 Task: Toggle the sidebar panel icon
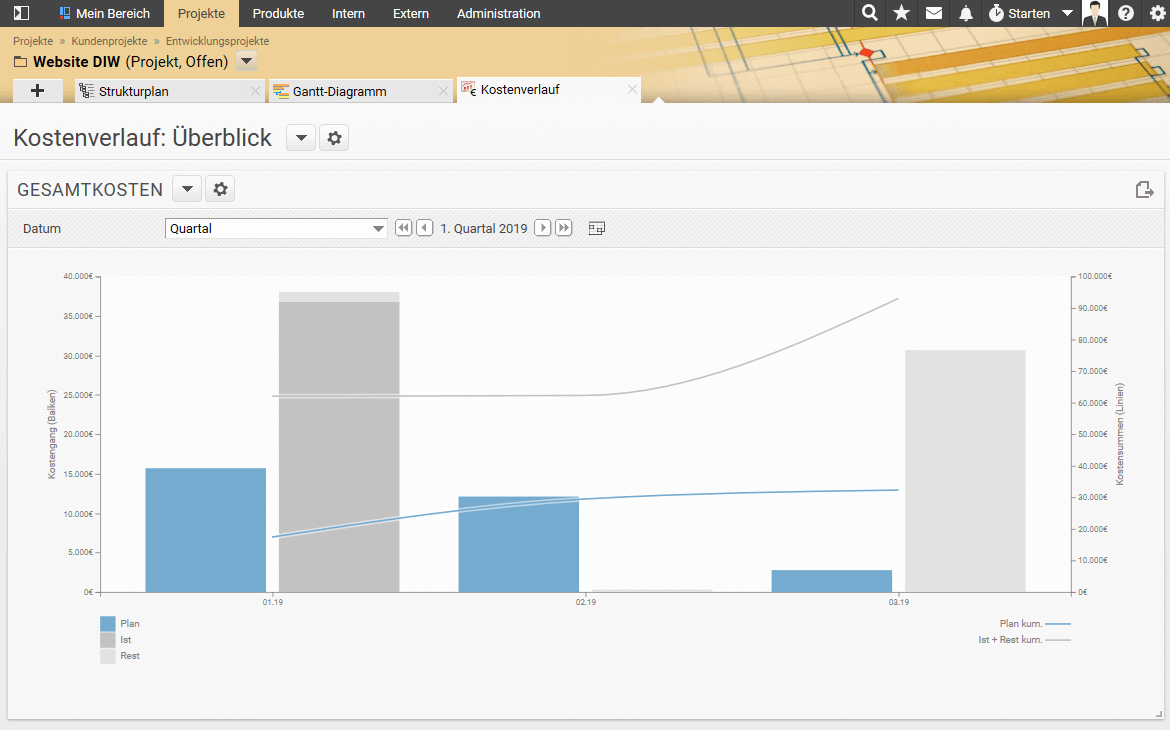tap(21, 13)
